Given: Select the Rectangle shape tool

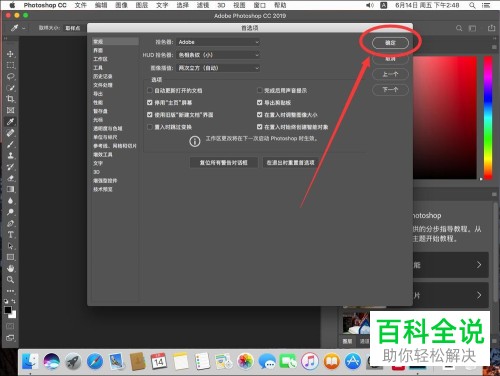Looking at the screenshot, I should click(x=10, y=257).
